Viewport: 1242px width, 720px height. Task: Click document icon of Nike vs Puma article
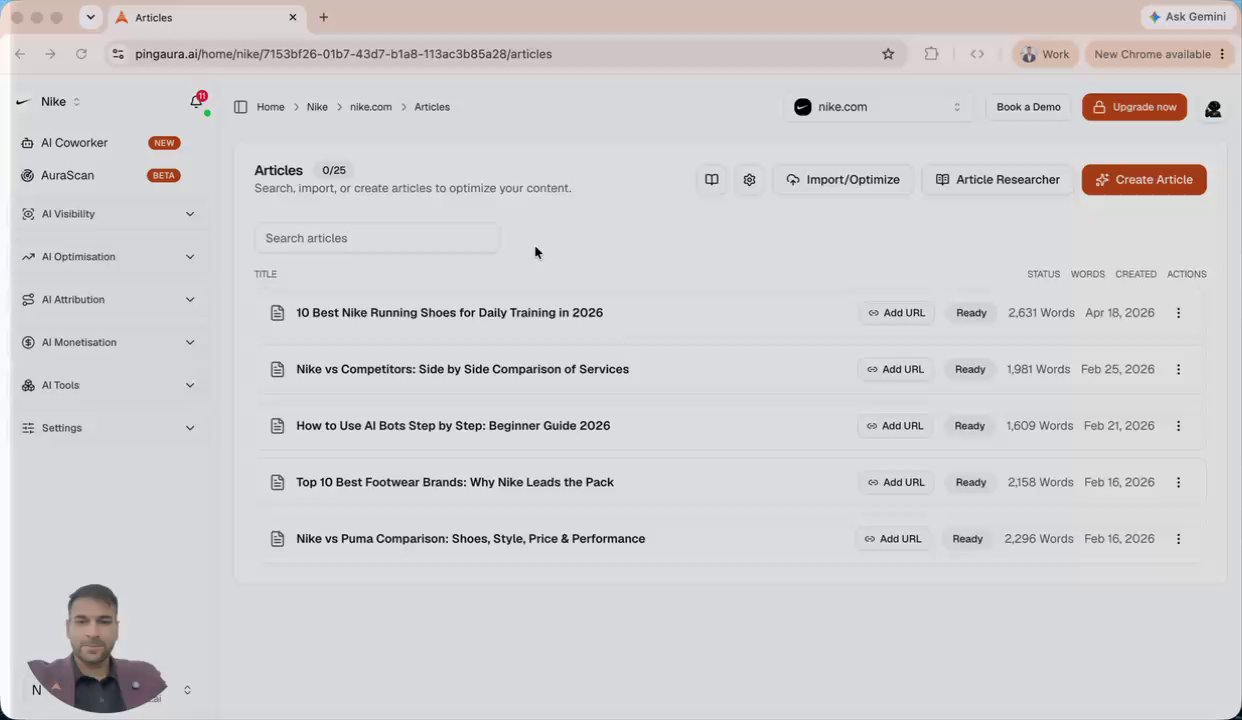coord(277,539)
